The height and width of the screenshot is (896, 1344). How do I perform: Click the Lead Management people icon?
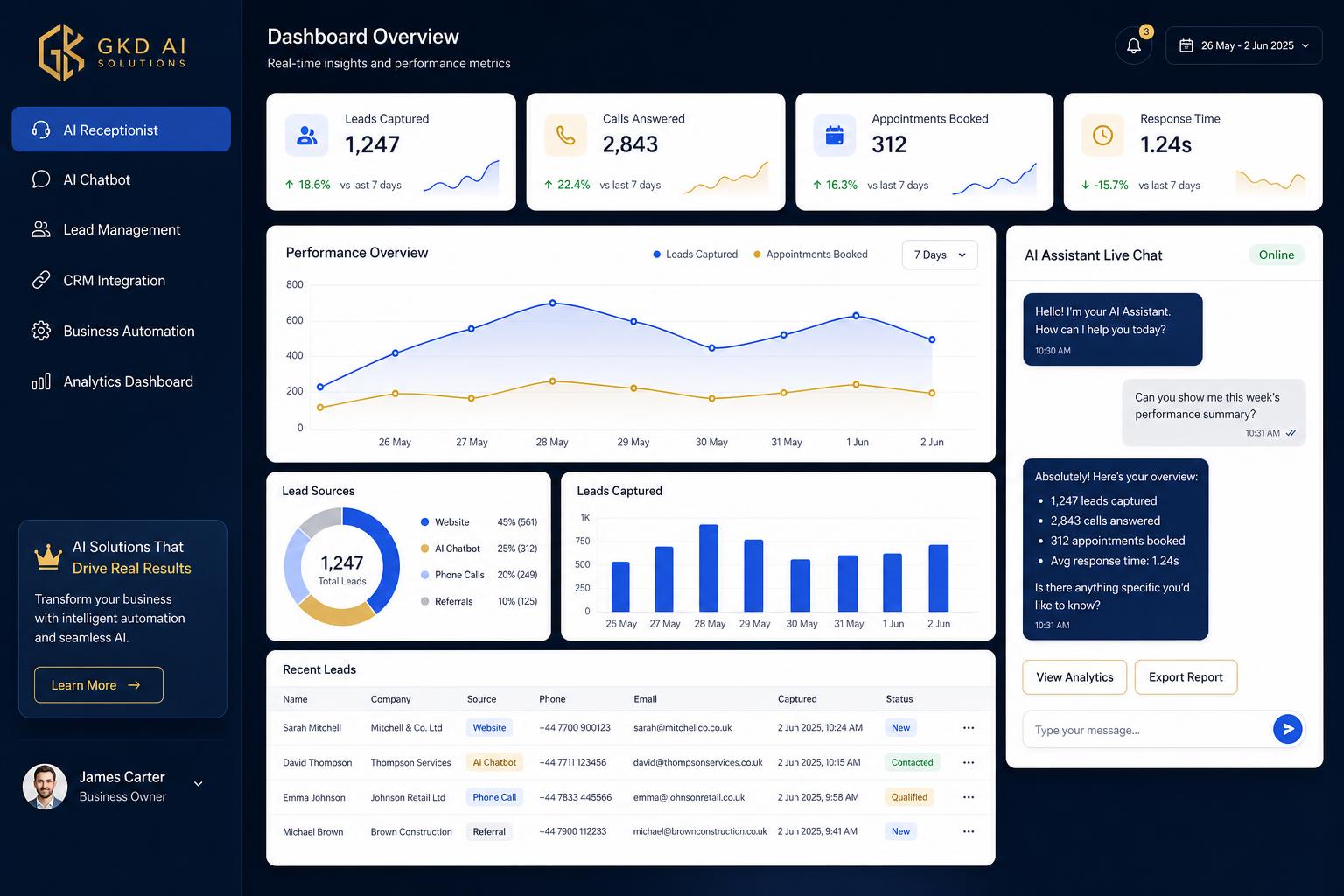[41, 229]
